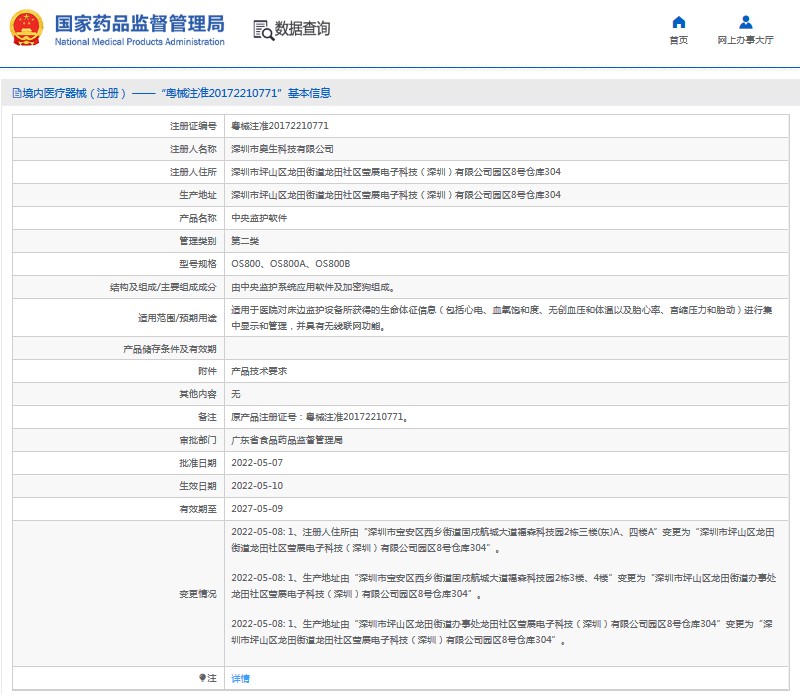Click the attachment value 产品技术要求

pos(259,371)
